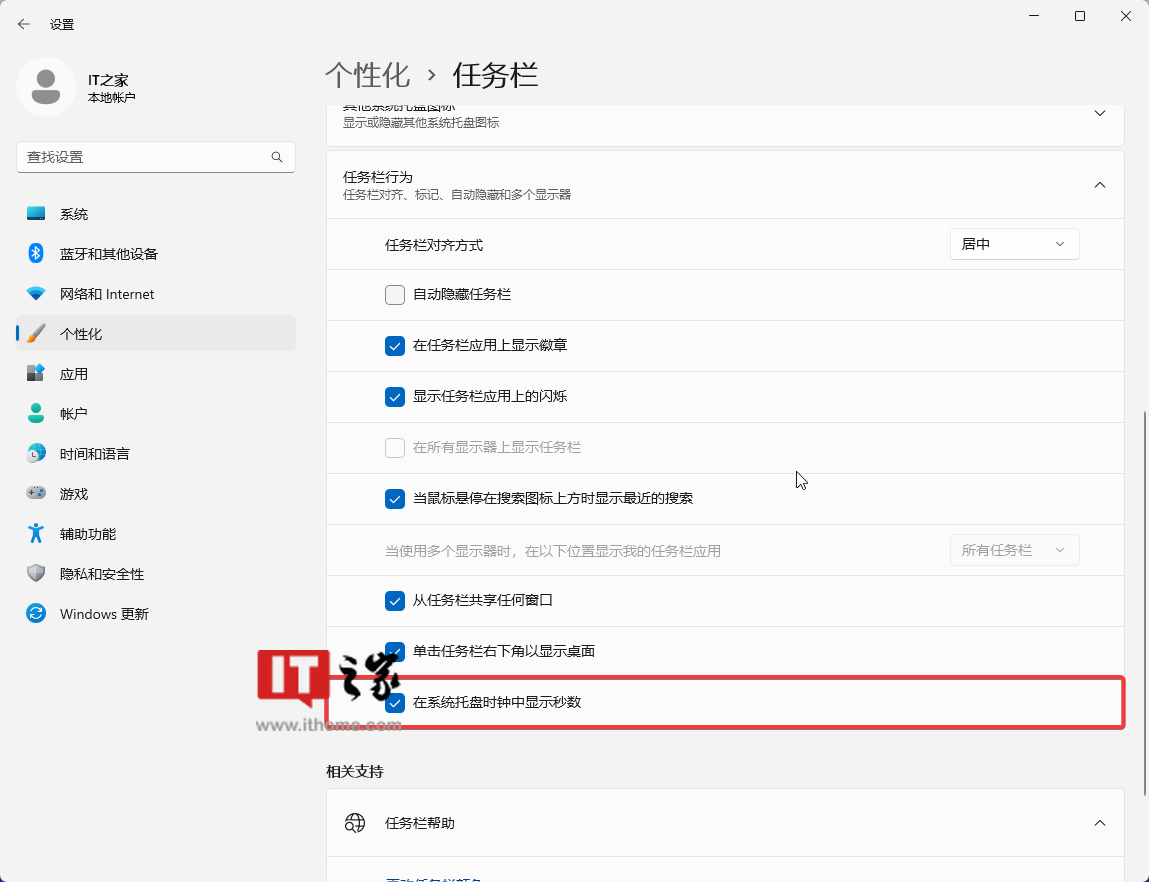Uncheck 当鼠标悬停在搜索图标上方时显示最近的搜索
Viewport: 1149px width, 882px height.
[x=395, y=499]
